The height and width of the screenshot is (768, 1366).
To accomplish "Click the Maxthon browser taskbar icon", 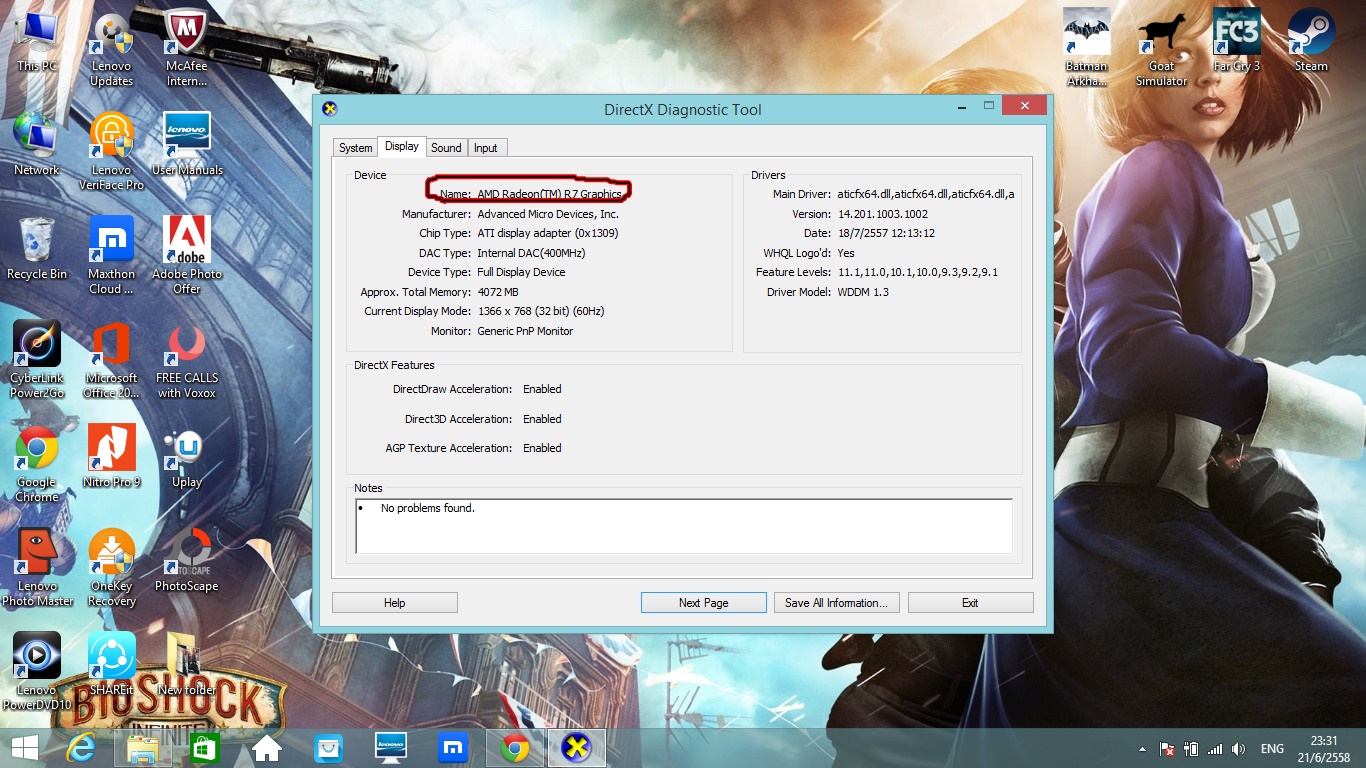I will [453, 748].
